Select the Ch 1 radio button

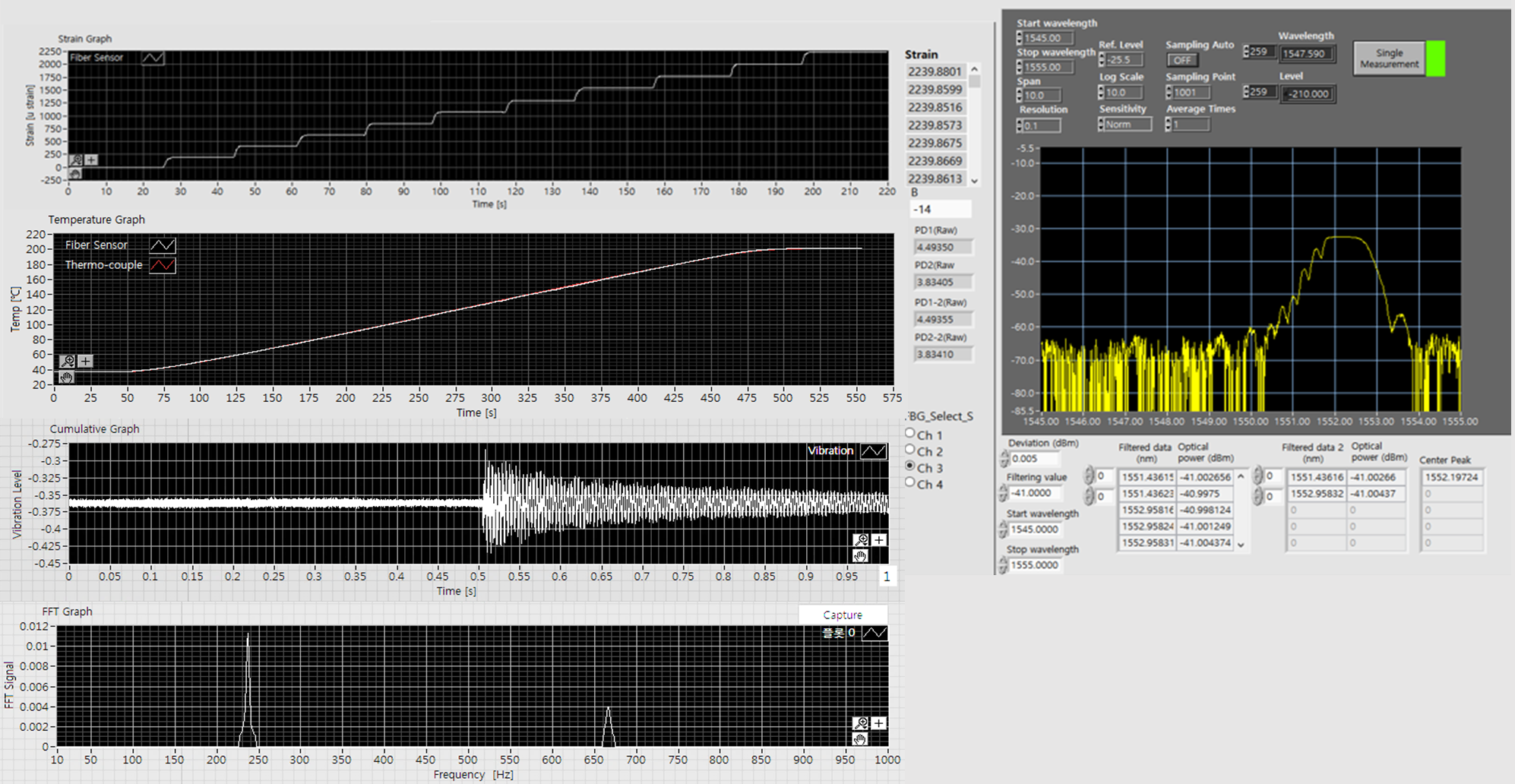910,433
